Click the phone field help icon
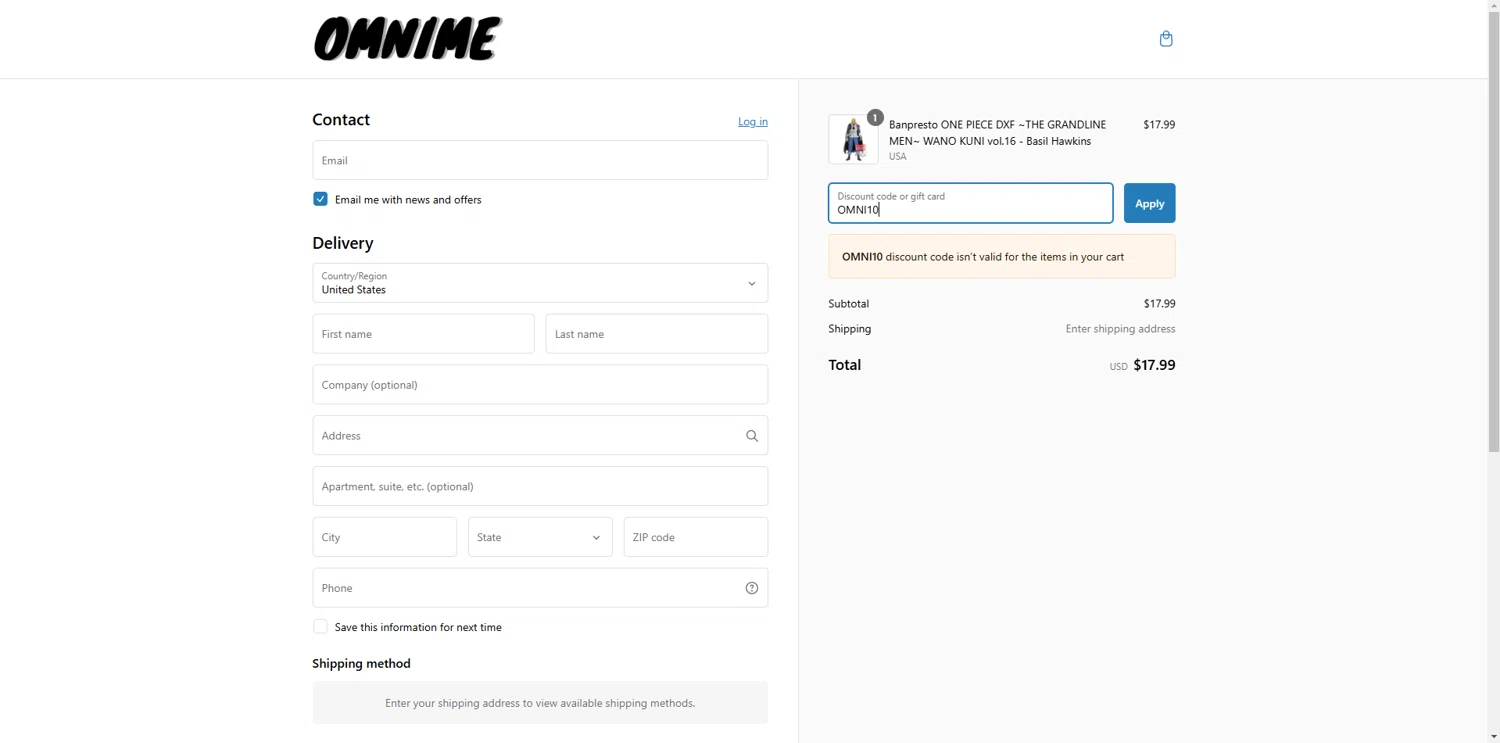This screenshot has width=1500, height=743. [x=752, y=588]
